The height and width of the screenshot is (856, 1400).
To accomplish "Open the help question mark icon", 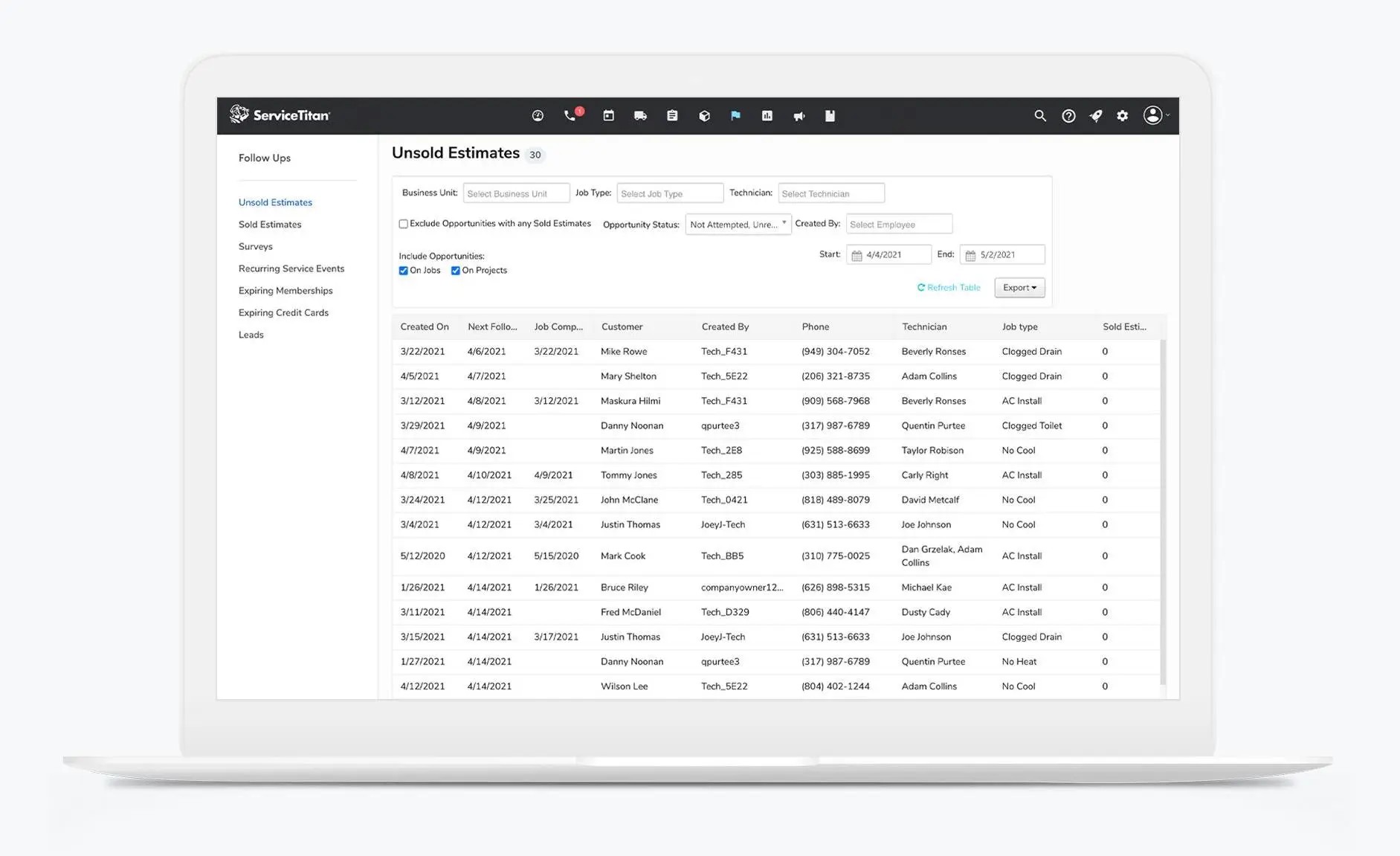I will point(1068,116).
